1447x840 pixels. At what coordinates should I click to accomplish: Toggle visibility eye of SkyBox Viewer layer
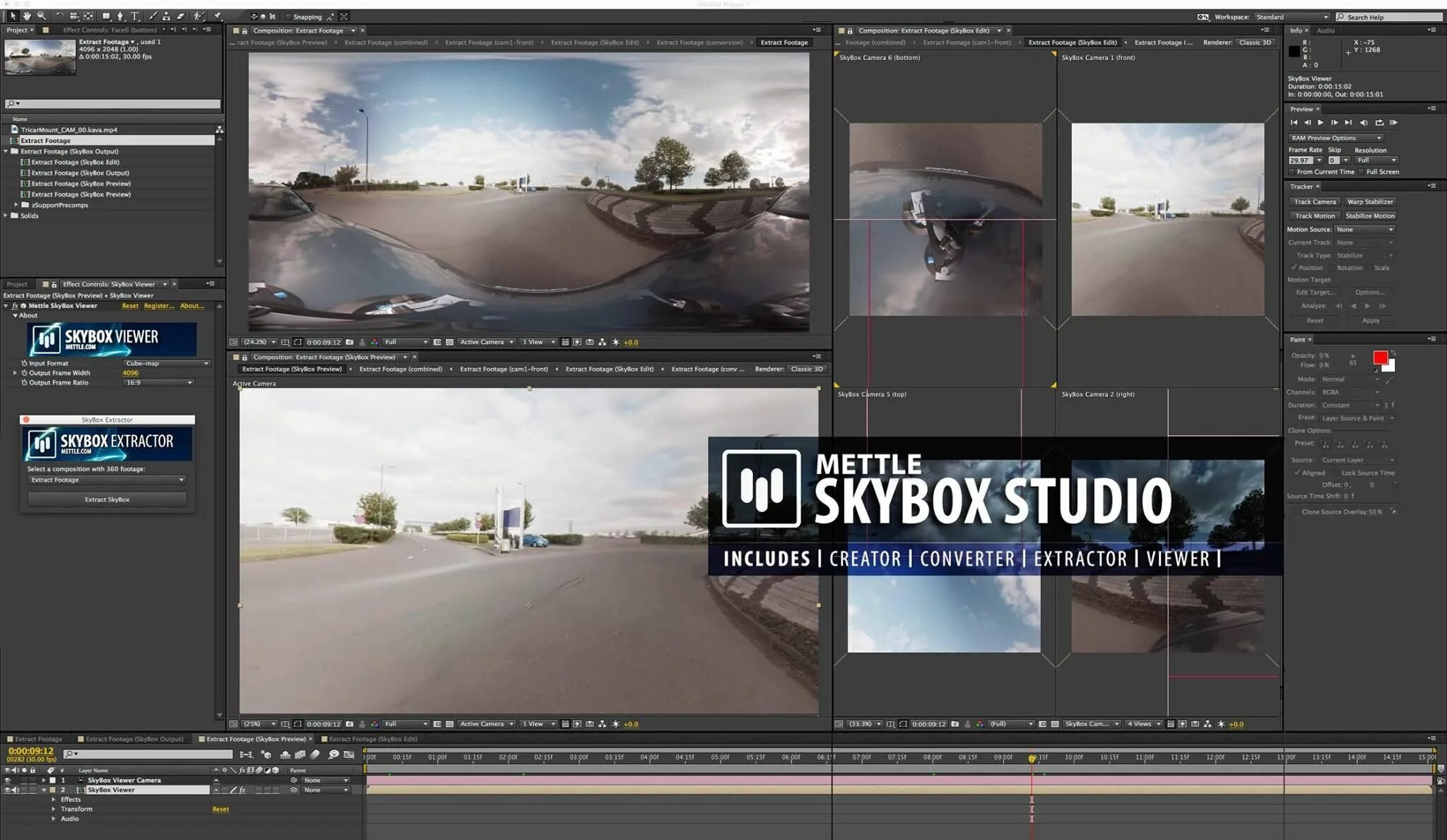[8, 790]
